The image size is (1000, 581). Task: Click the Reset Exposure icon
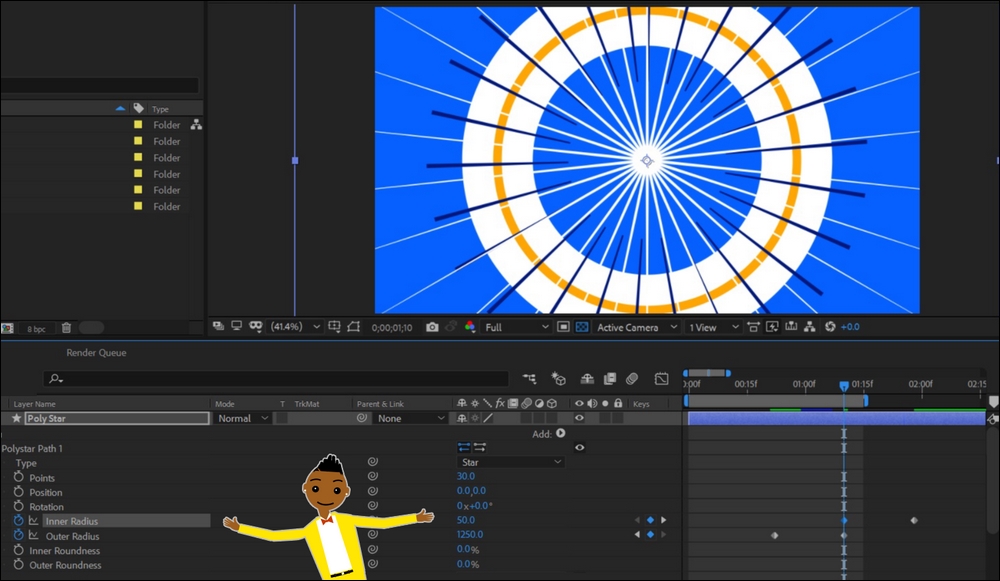tap(830, 327)
